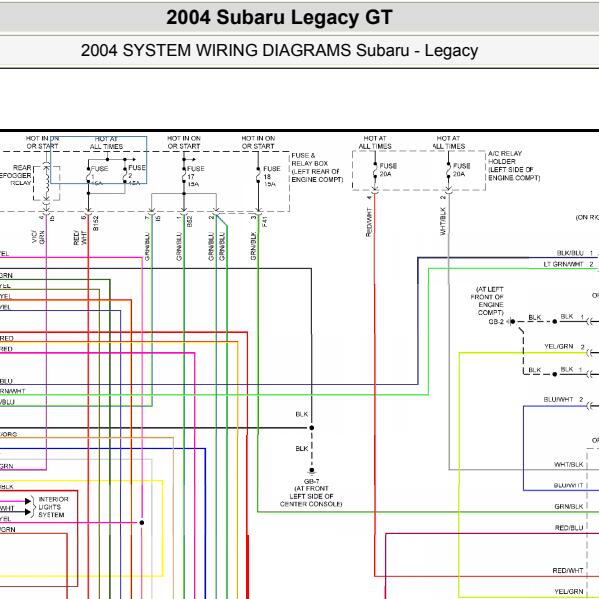Click the "(AT LEFT FRONT OF ENGINE COMPT)" note
The width and height of the screenshot is (599, 599).
pyautogui.click(x=487, y=301)
